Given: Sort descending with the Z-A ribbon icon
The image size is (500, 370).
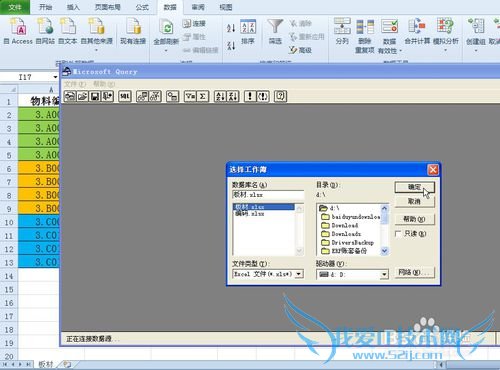Looking at the screenshot, I should point(231,45).
